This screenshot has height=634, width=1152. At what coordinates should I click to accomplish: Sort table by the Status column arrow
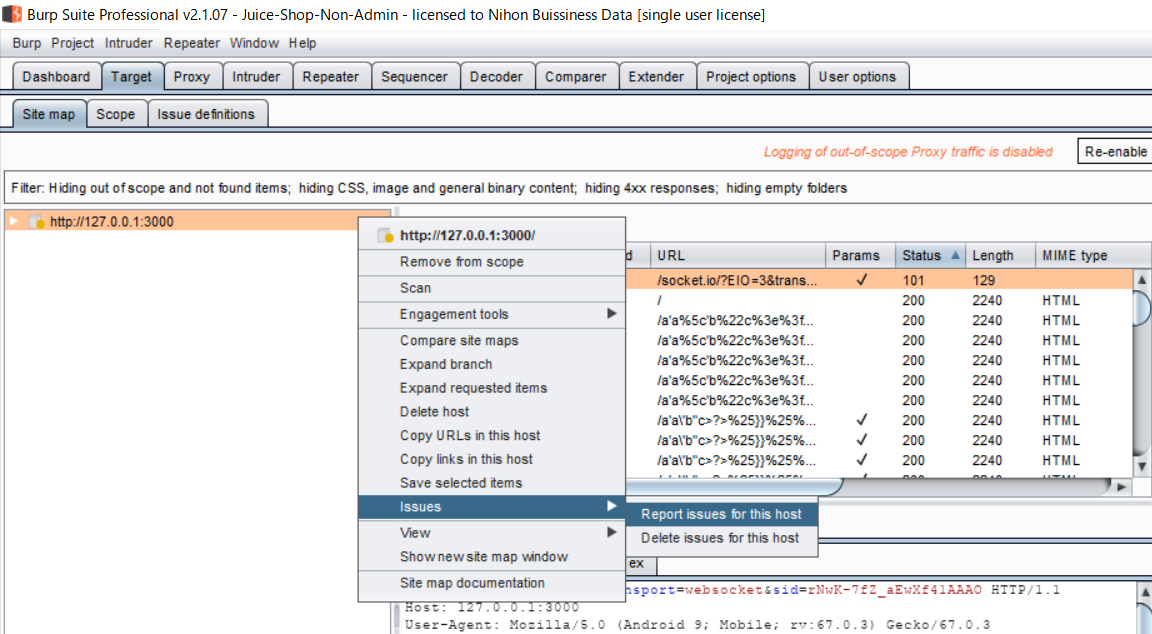[x=955, y=255]
